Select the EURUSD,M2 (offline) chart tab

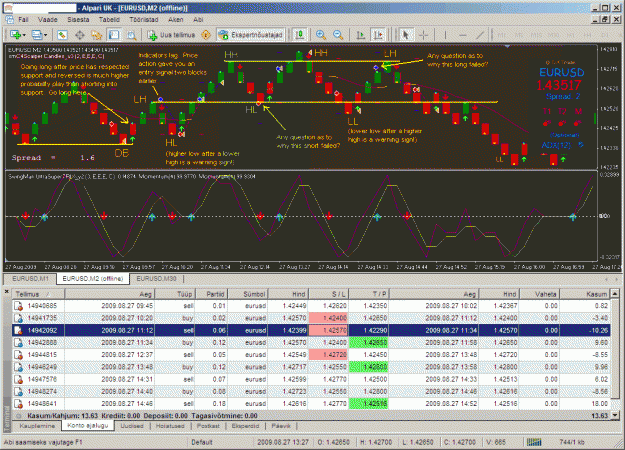(93, 279)
